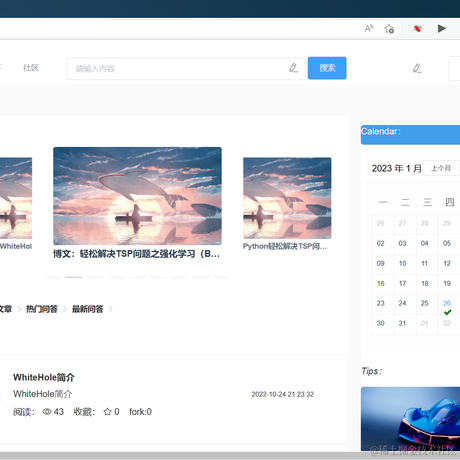Click center whale carousel image
Image resolution: width=460 pixels, height=460 pixels.
point(137,196)
